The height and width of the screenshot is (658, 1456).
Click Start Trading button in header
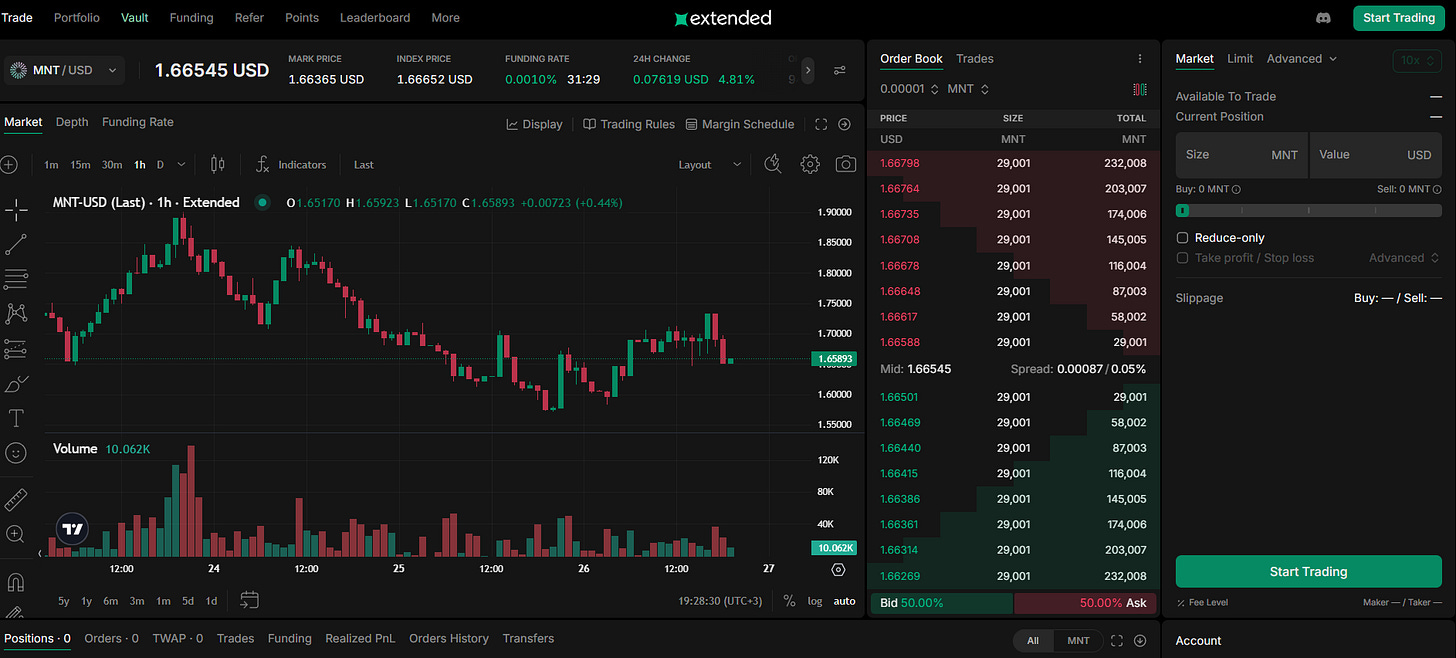[x=1399, y=18]
